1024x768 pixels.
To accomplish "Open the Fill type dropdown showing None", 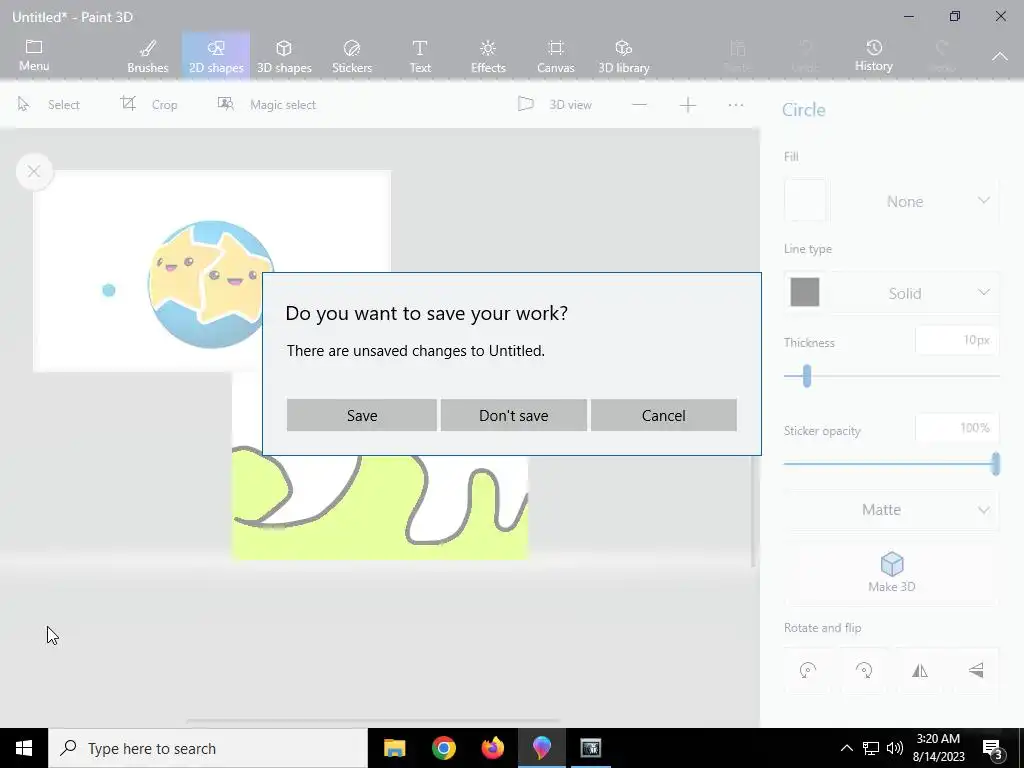I will [x=915, y=201].
